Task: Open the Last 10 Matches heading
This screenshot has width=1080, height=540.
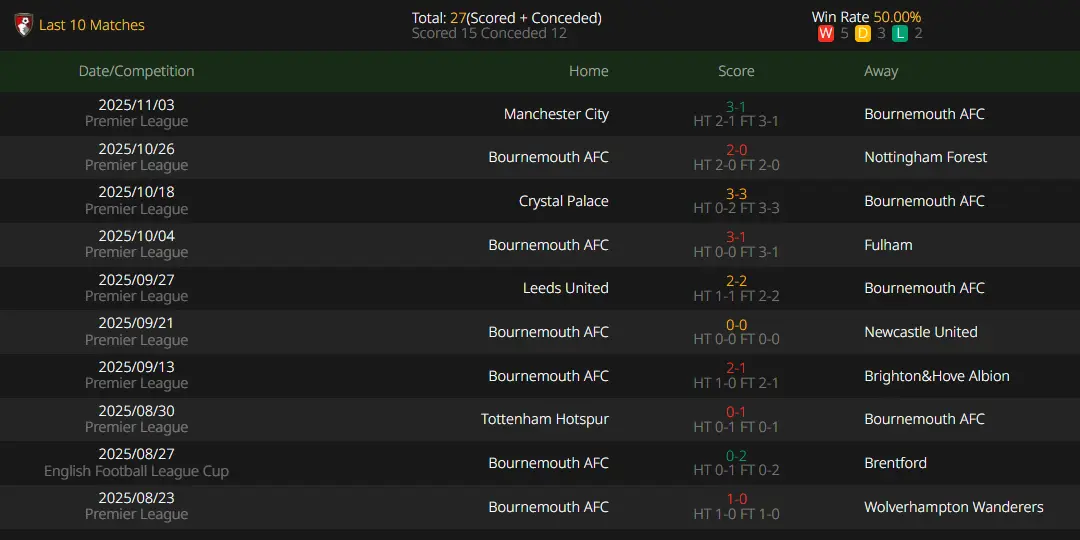Action: pyautogui.click(x=92, y=25)
